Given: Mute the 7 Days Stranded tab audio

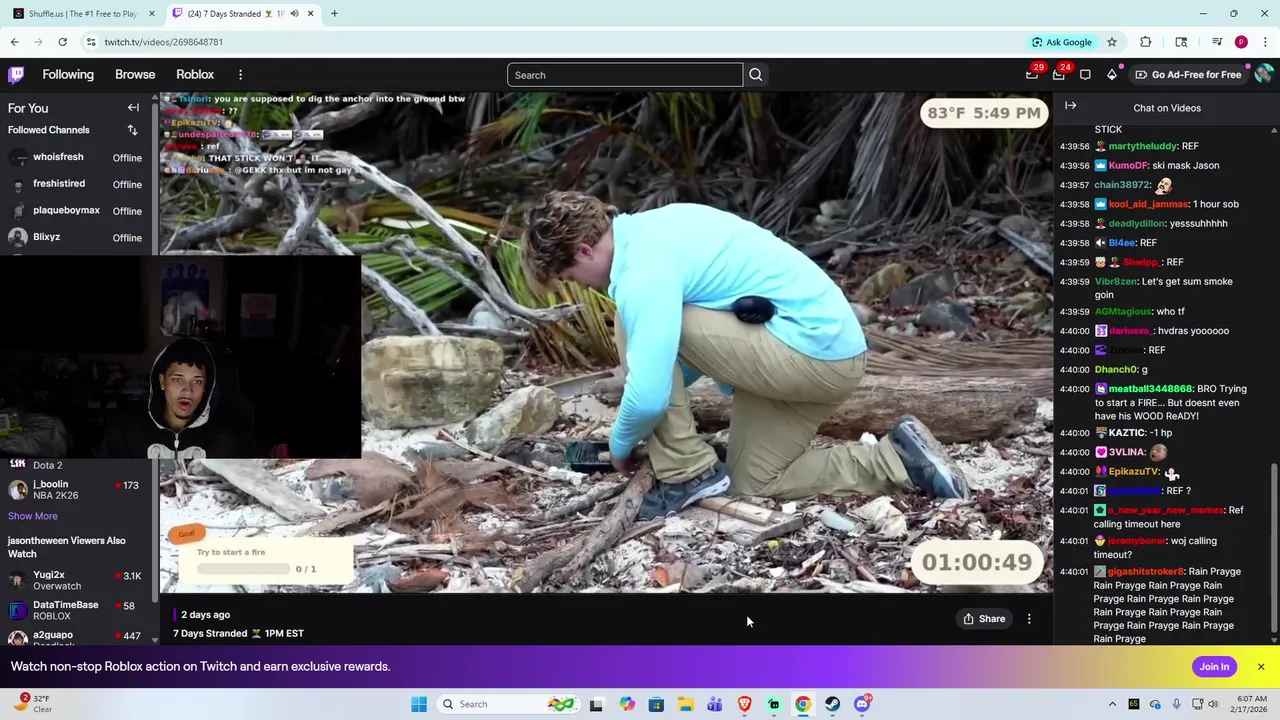Looking at the screenshot, I should [294, 14].
